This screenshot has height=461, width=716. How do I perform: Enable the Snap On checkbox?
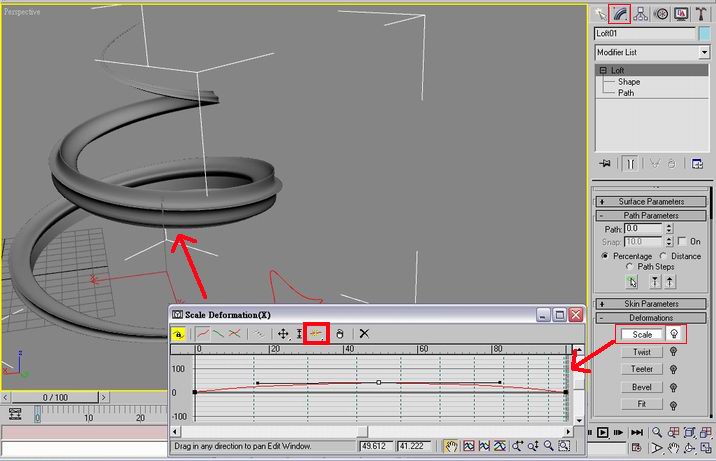click(x=682, y=242)
